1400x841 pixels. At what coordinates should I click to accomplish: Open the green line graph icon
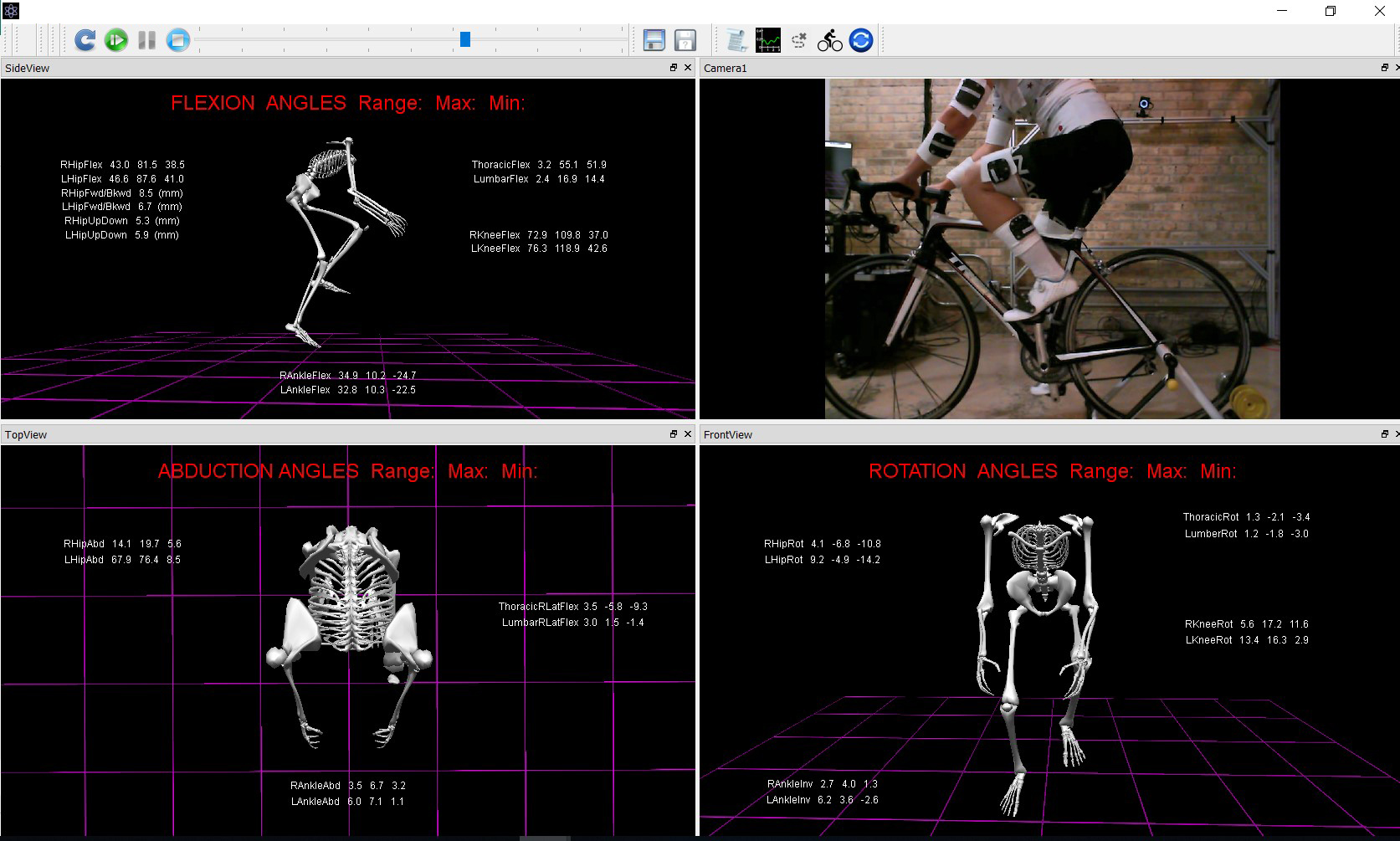pyautogui.click(x=767, y=40)
